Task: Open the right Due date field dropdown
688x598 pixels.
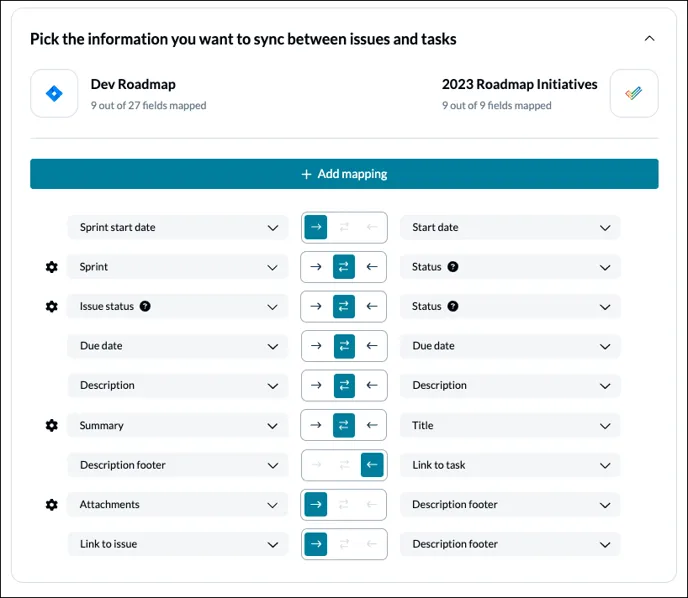Action: click(510, 346)
